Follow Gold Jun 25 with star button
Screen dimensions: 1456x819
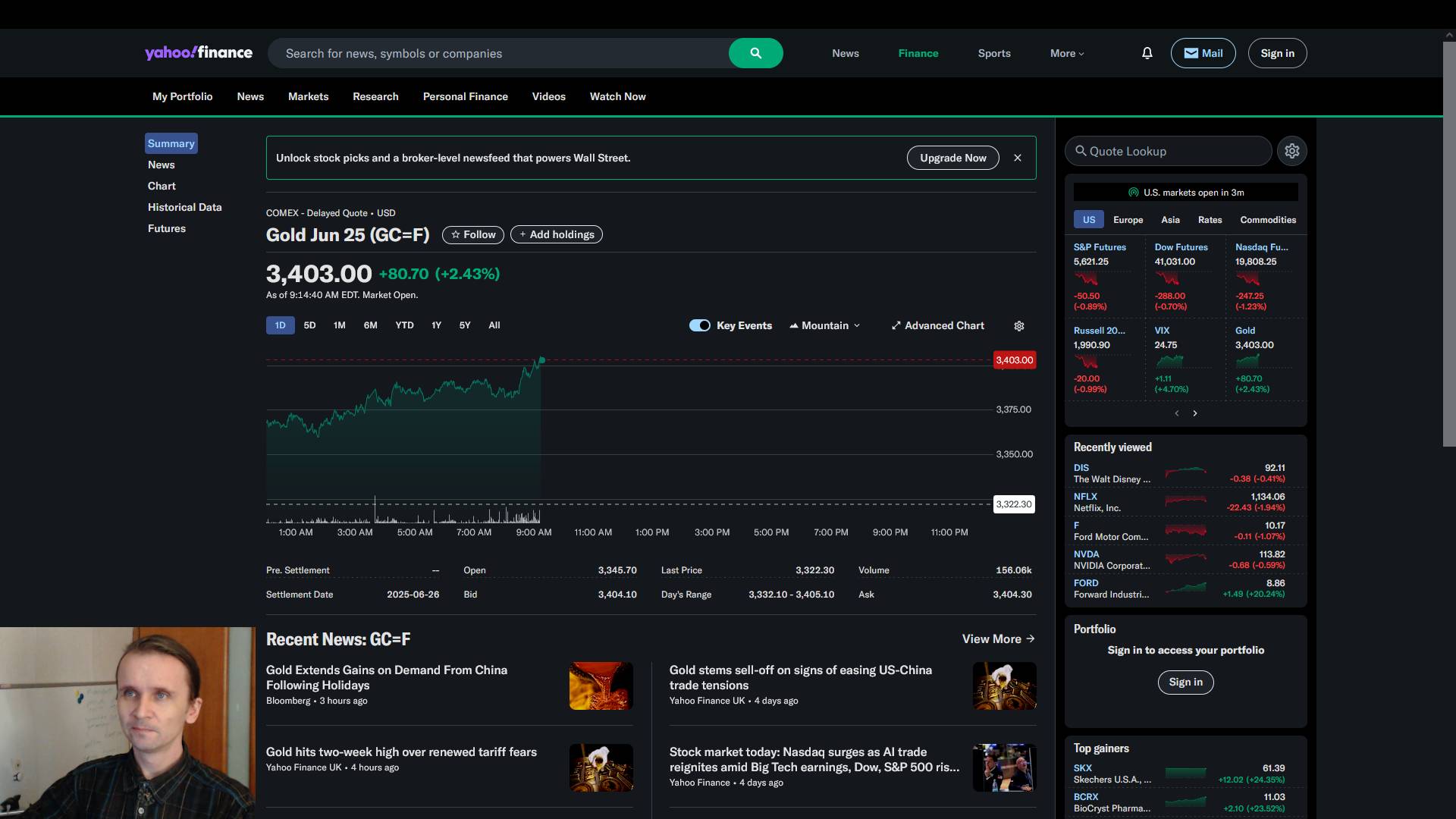coord(473,234)
